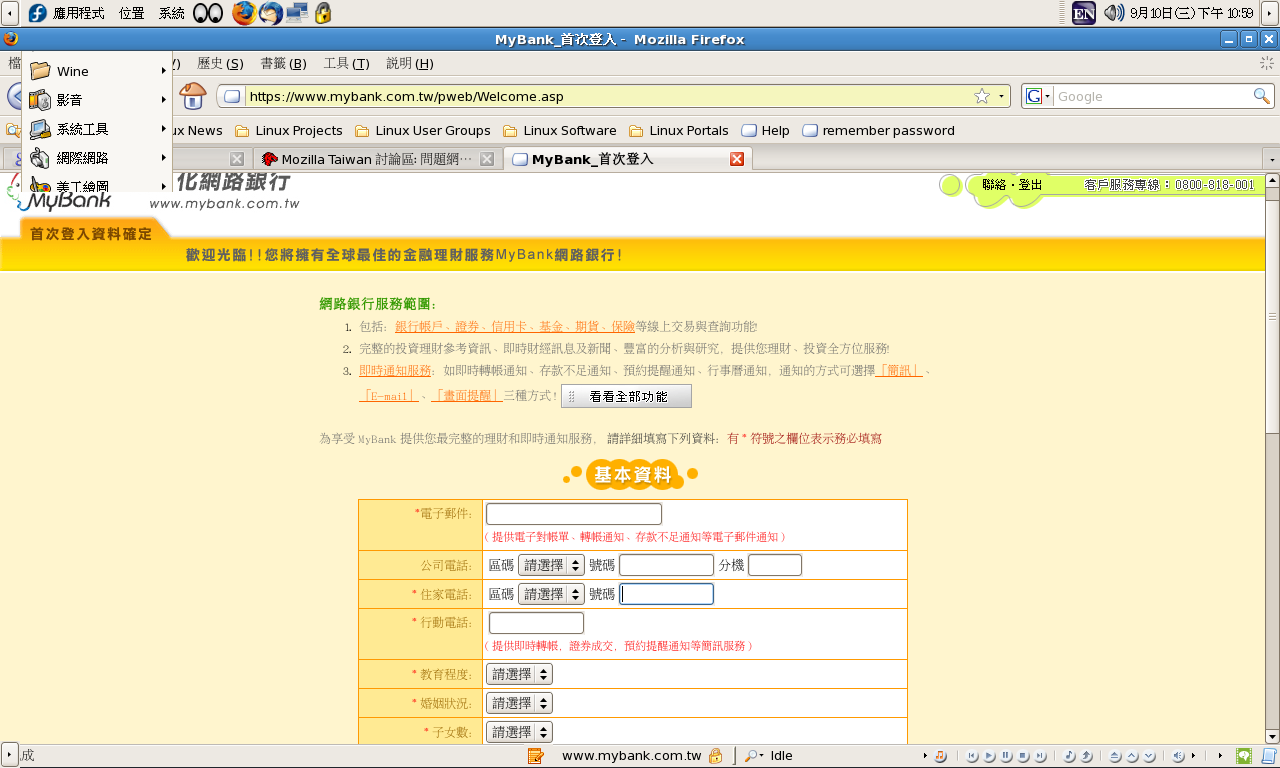Open the 教育程度 dropdown
This screenshot has height=768, width=1280.
click(x=519, y=675)
